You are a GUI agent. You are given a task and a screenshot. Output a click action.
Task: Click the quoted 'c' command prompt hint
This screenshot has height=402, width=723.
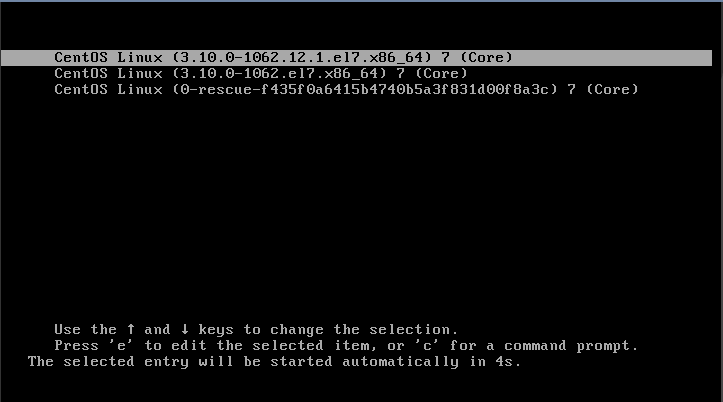pyautogui.click(x=427, y=345)
